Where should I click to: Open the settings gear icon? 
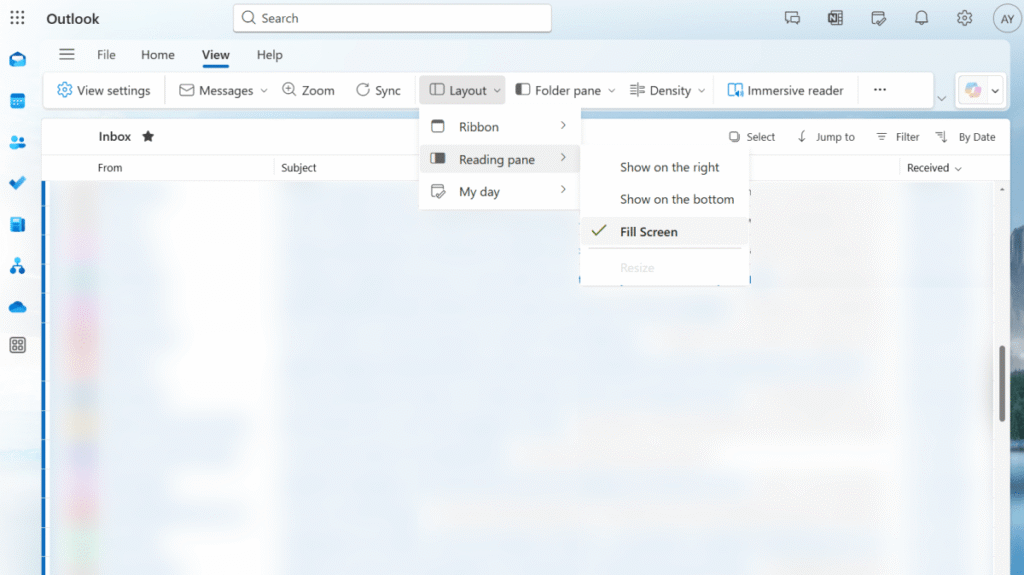click(x=964, y=18)
